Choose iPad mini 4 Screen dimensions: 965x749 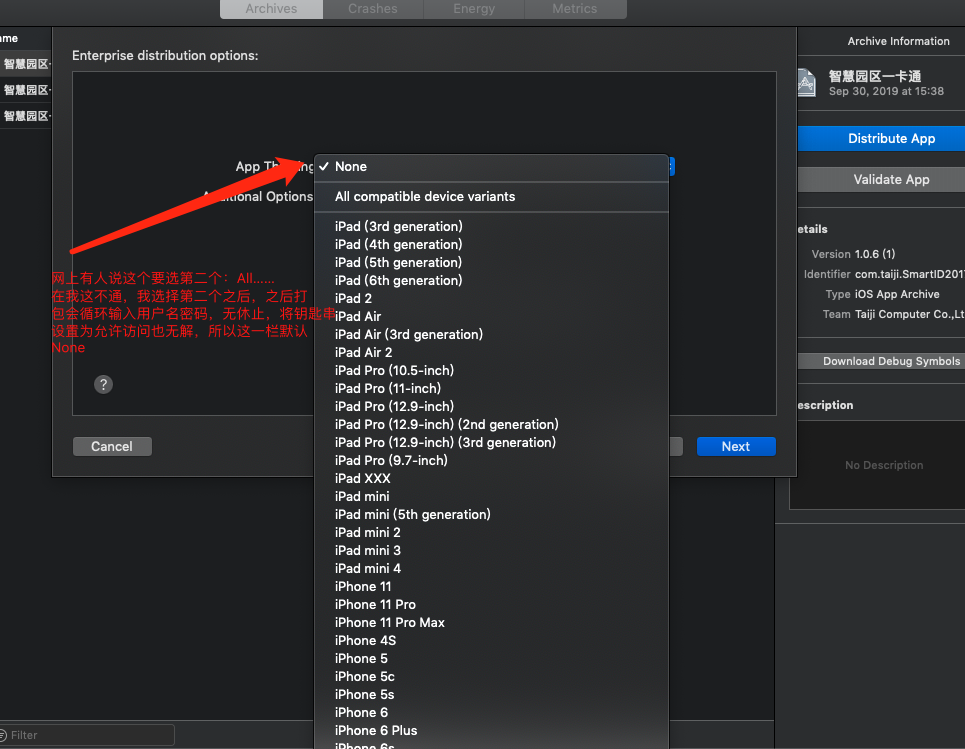[x=491, y=569]
